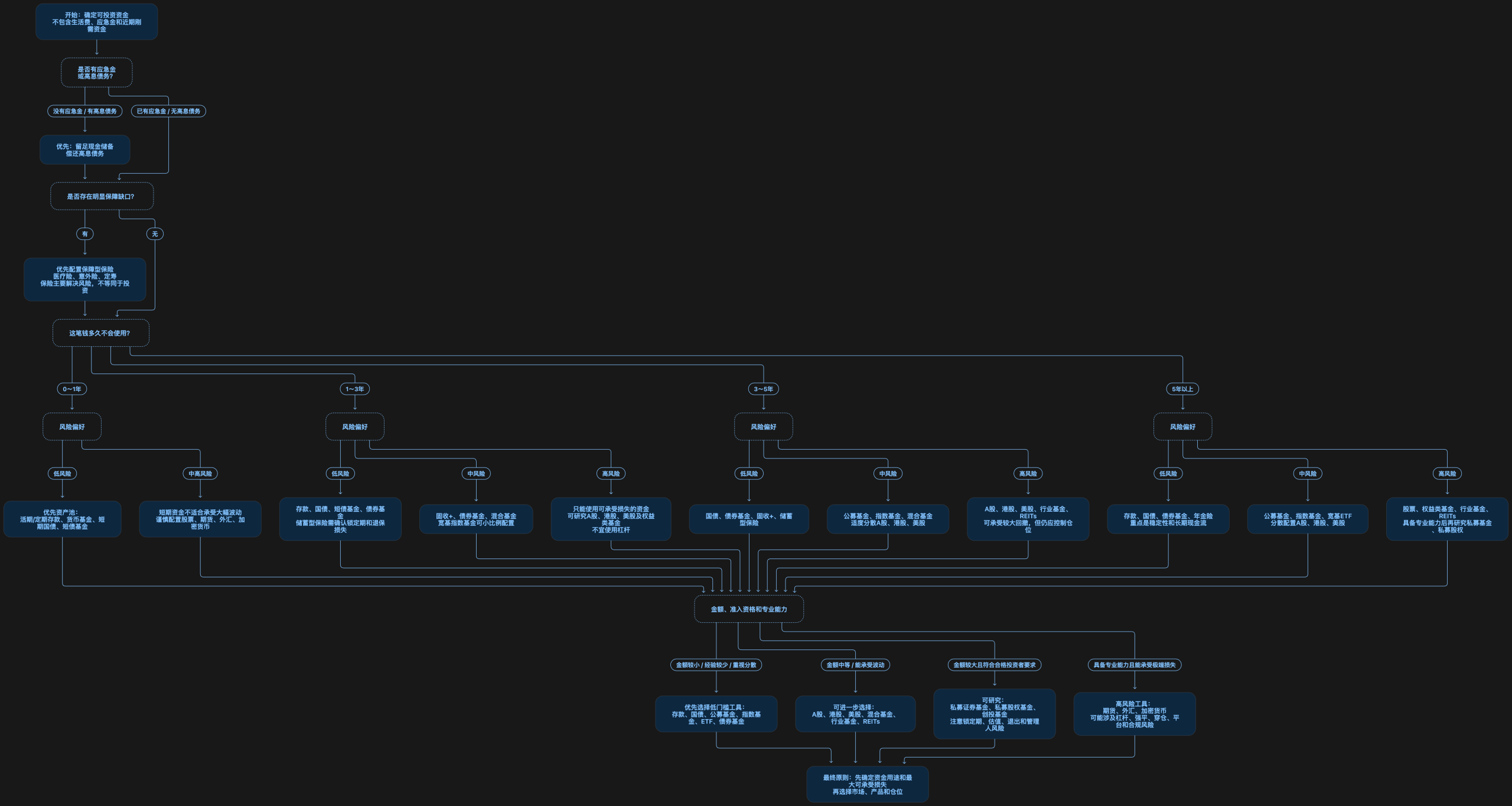Viewport: 1512px width, 806px height.
Task: Select the node 优先选择低门槛工具
Action: (x=716, y=714)
